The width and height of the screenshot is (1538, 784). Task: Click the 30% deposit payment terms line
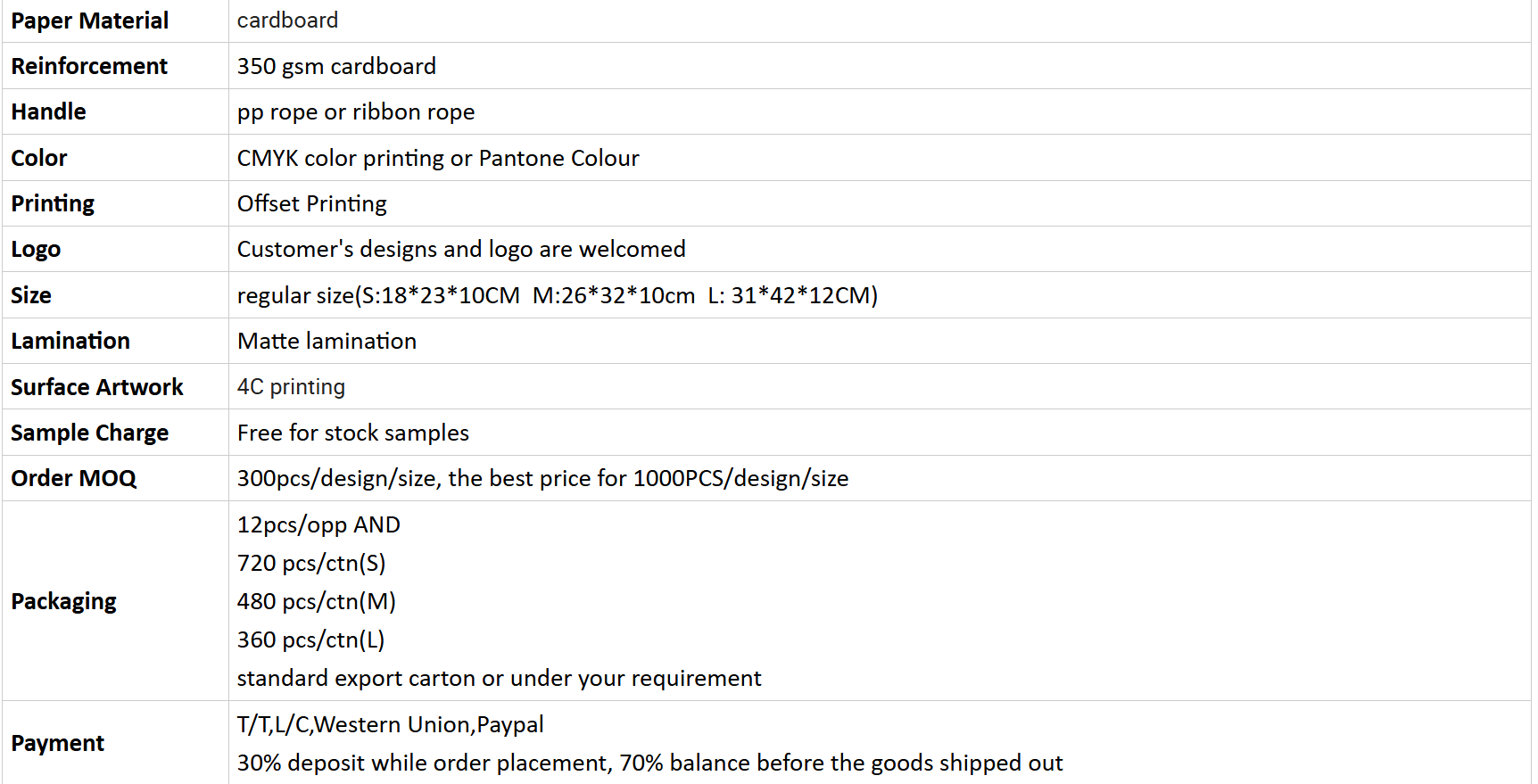[x=649, y=763]
